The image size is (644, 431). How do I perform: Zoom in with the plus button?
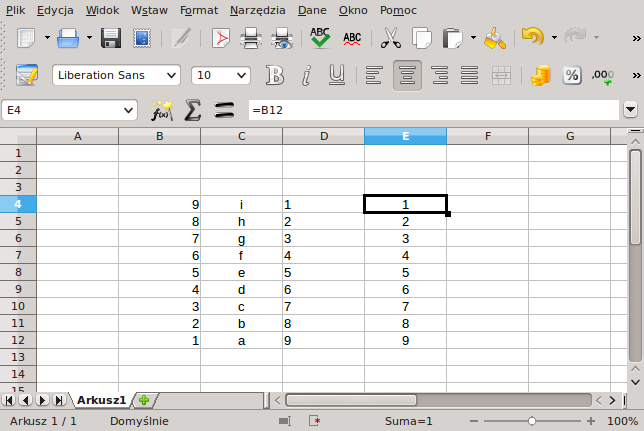(x=591, y=421)
